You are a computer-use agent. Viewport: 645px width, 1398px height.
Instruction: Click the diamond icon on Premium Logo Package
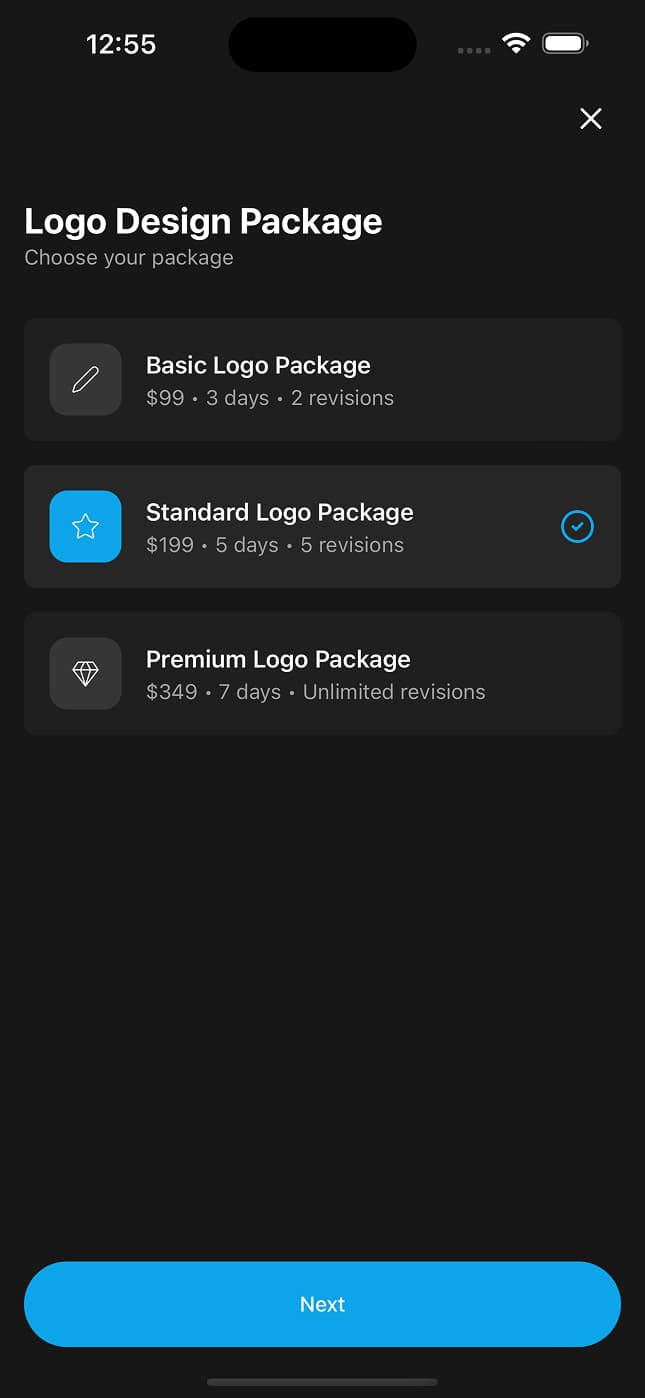[85, 673]
